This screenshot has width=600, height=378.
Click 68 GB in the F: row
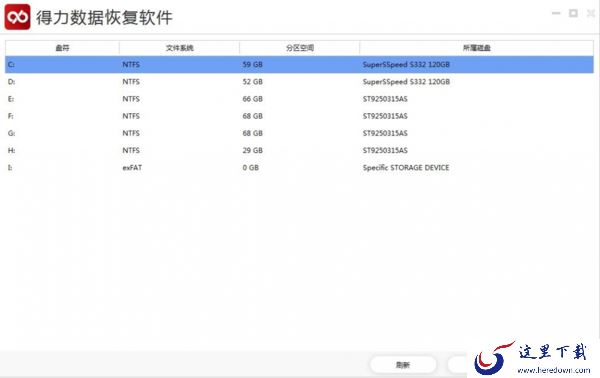(253, 116)
